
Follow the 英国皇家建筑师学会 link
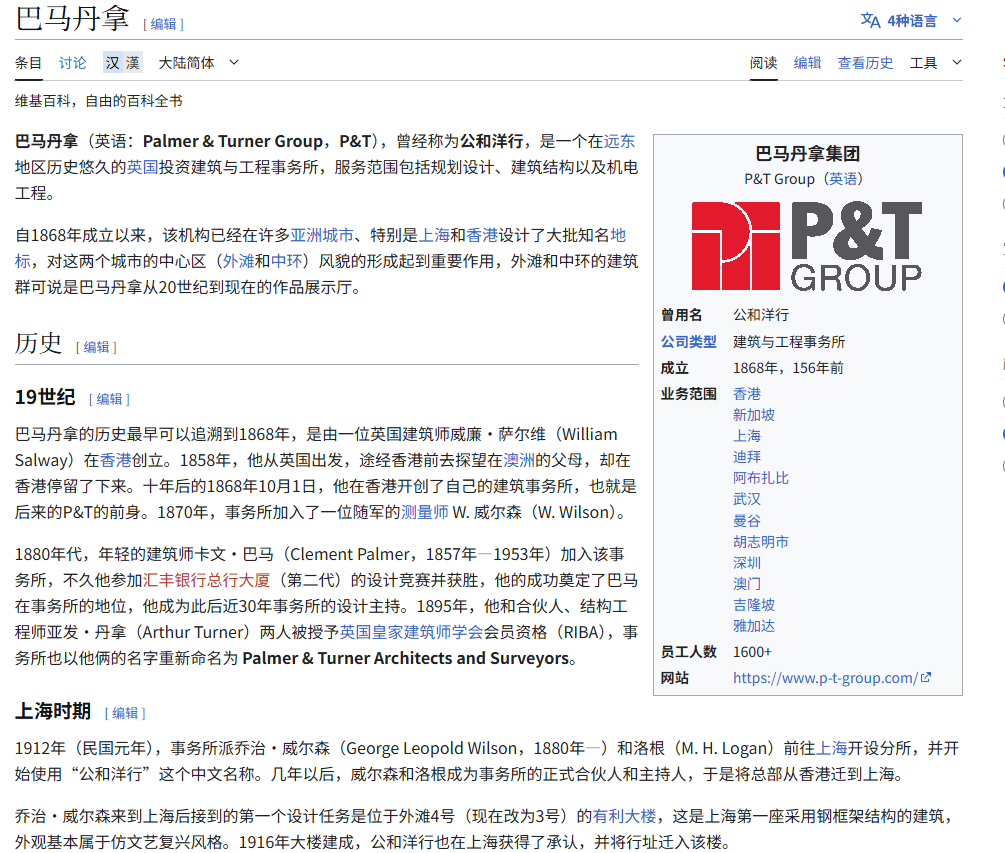[x=411, y=632]
